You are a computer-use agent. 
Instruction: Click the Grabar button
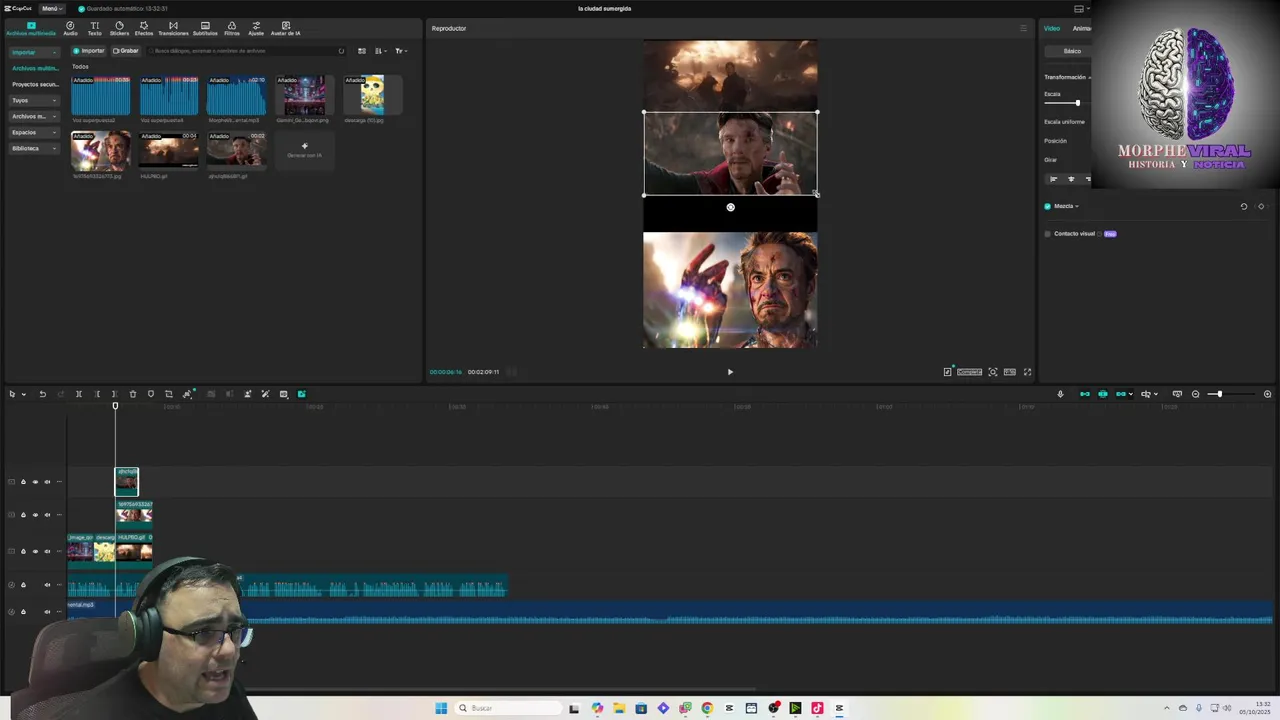pos(126,50)
